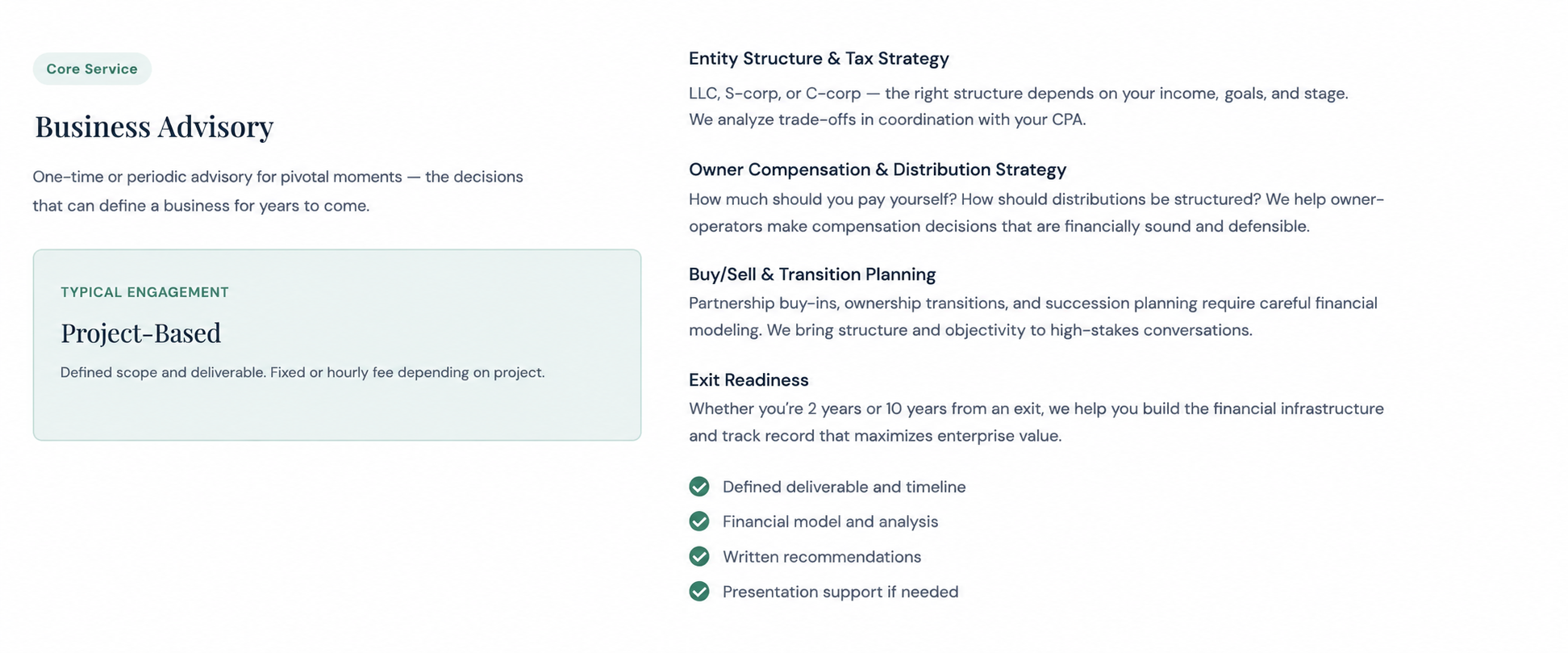Click the One-time or periodic advisory description
The height and width of the screenshot is (653, 1568).
pos(278,191)
